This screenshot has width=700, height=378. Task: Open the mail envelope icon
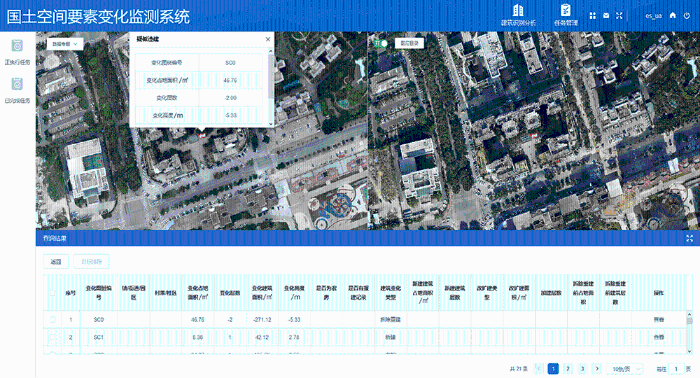[606, 16]
